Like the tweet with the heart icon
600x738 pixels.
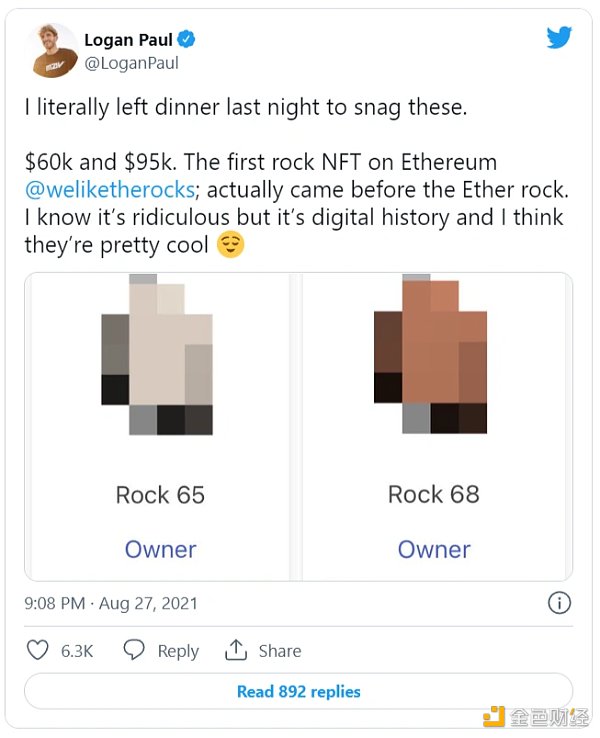pos(38,650)
